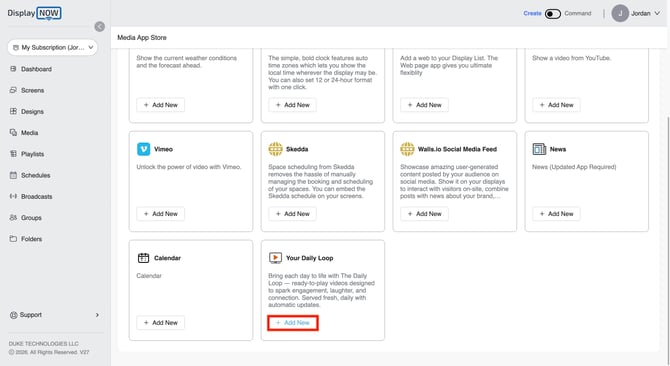This screenshot has height=366, width=670.
Task: Click the Media sidebar icon
Action: (13, 133)
